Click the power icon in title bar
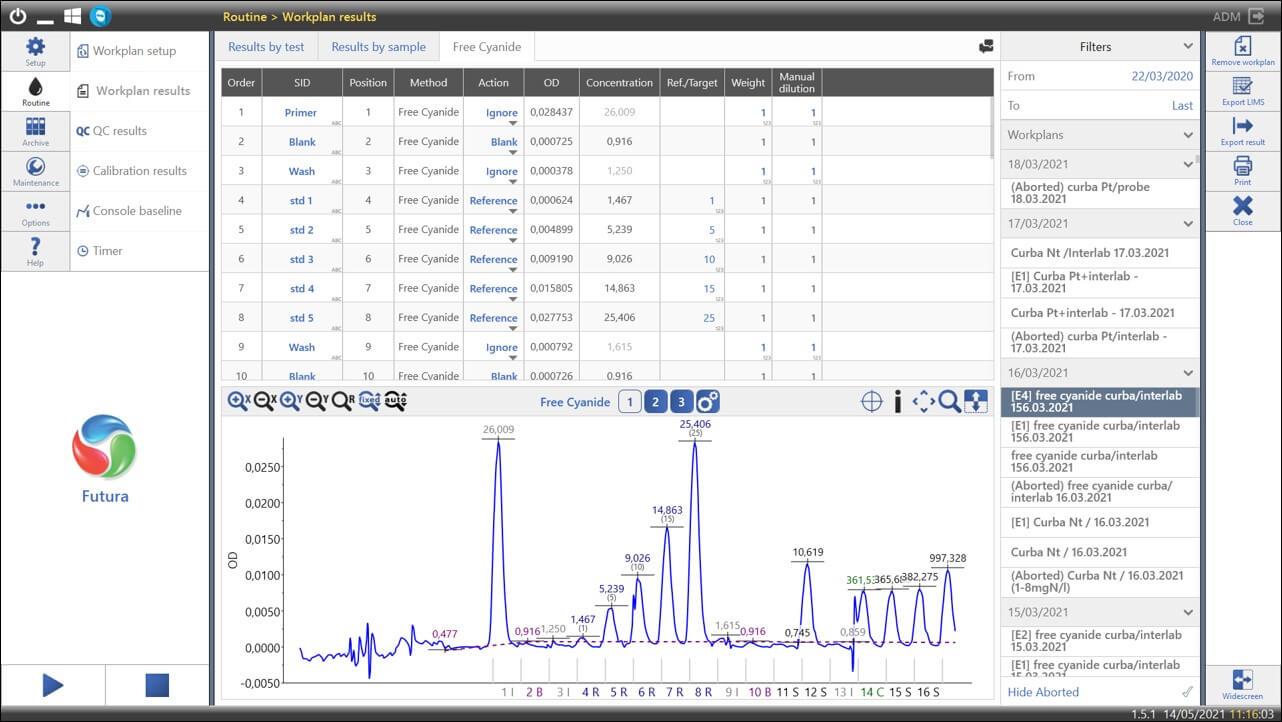Screen dimensions: 1282x722 point(17,16)
